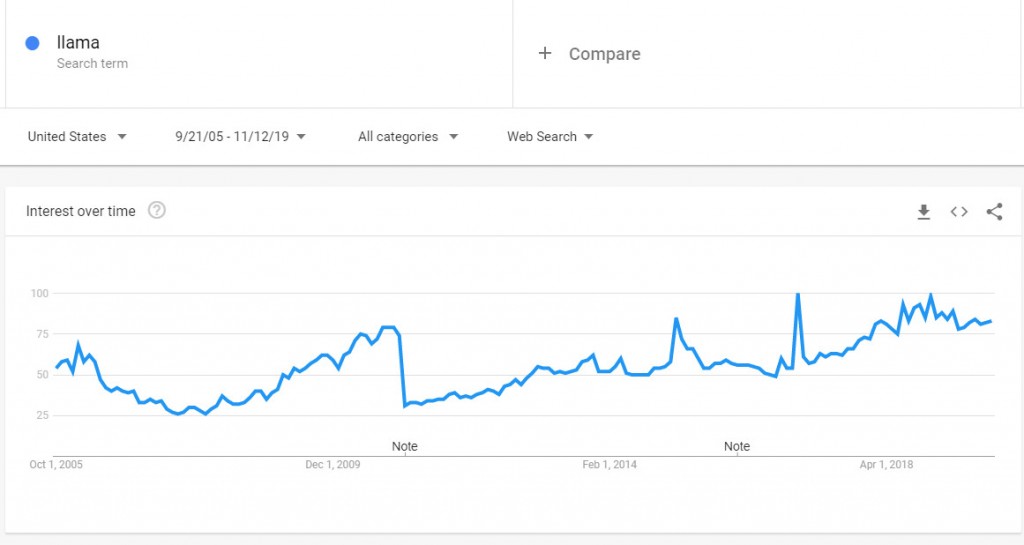Share the Interest over time chart
Viewport: 1024px width, 545px height.
pyautogui.click(x=994, y=211)
